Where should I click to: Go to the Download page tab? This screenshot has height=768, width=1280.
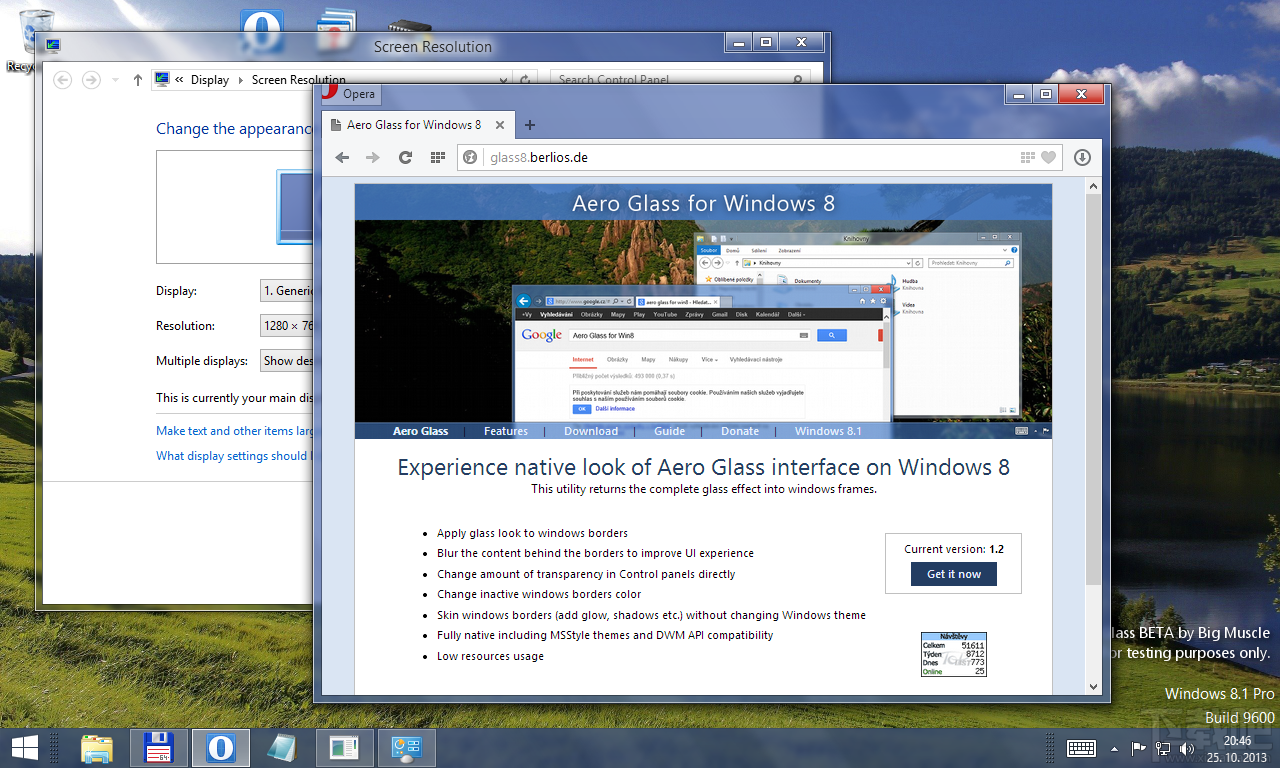pos(590,431)
